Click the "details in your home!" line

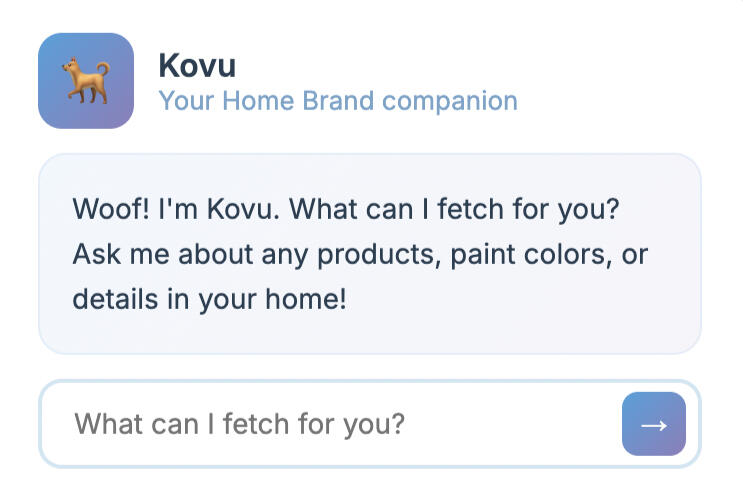tap(209, 298)
